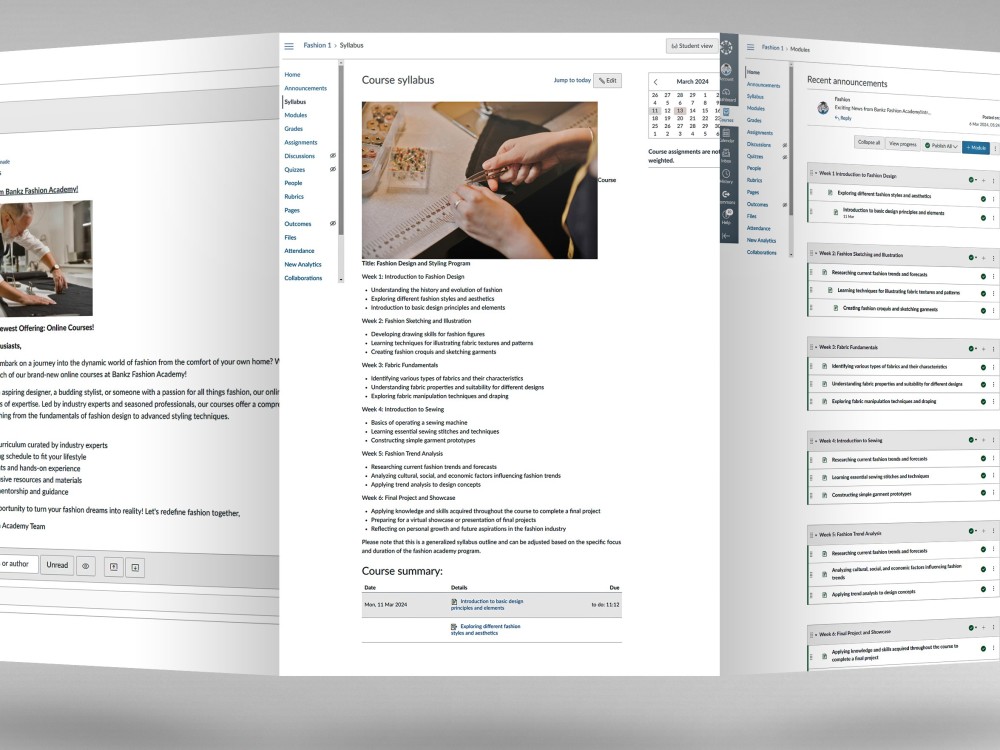Click the plus icon on the Week 1 module

click(x=984, y=180)
